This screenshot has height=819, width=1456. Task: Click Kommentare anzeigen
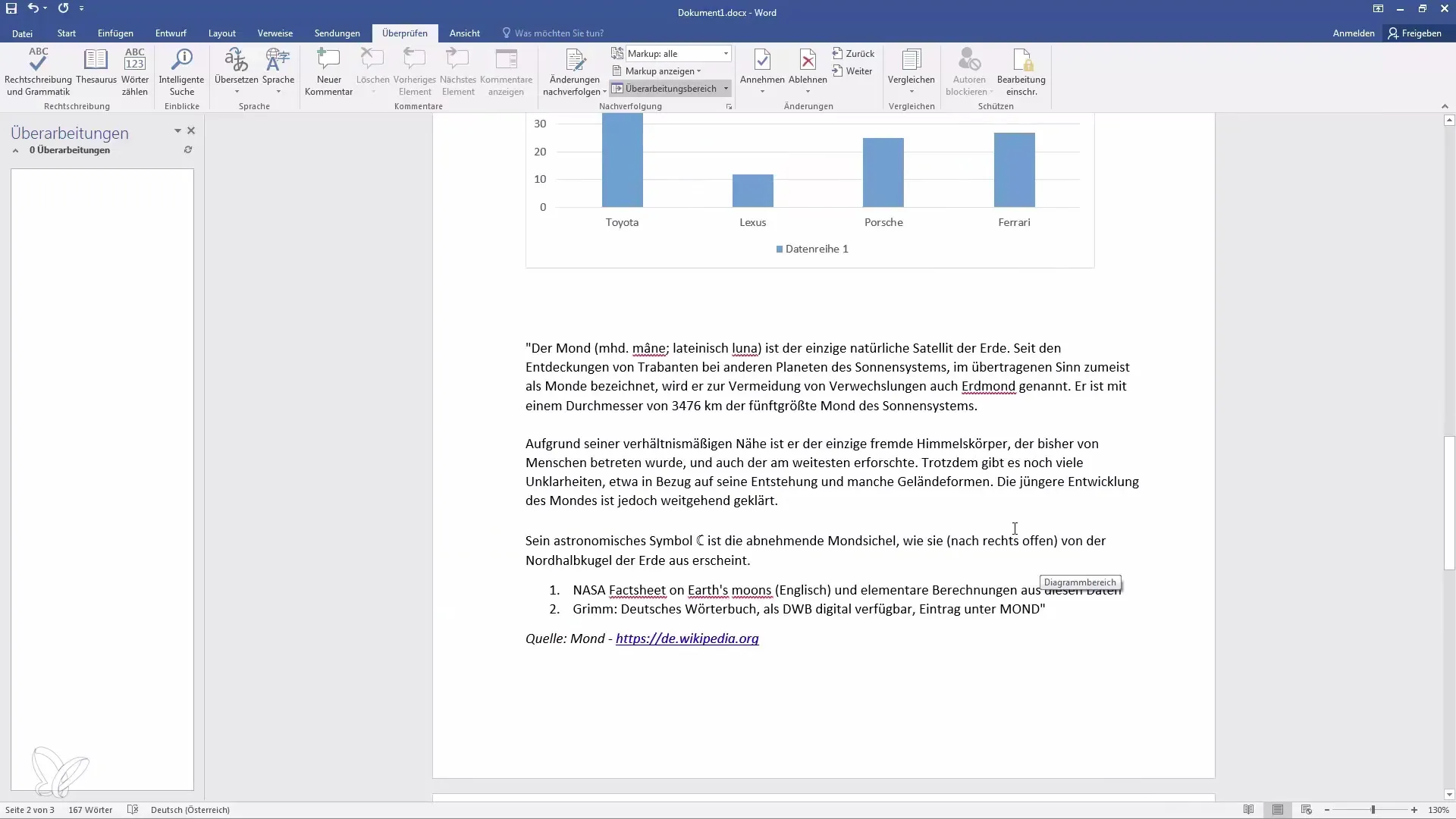click(x=506, y=72)
